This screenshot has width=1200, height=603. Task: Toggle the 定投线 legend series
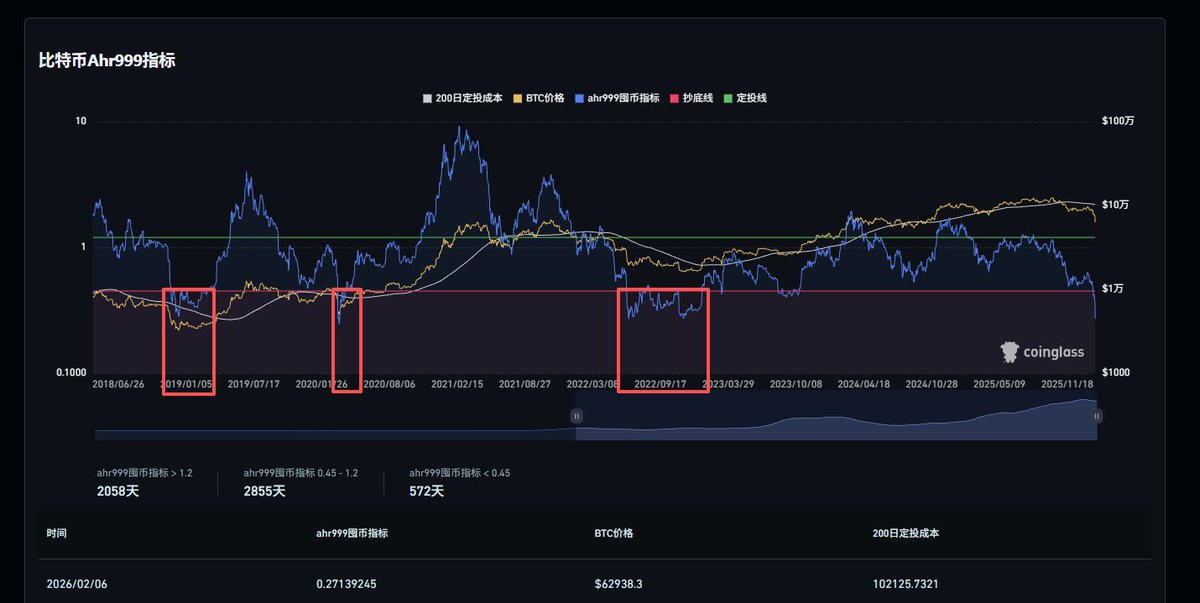click(x=746, y=98)
